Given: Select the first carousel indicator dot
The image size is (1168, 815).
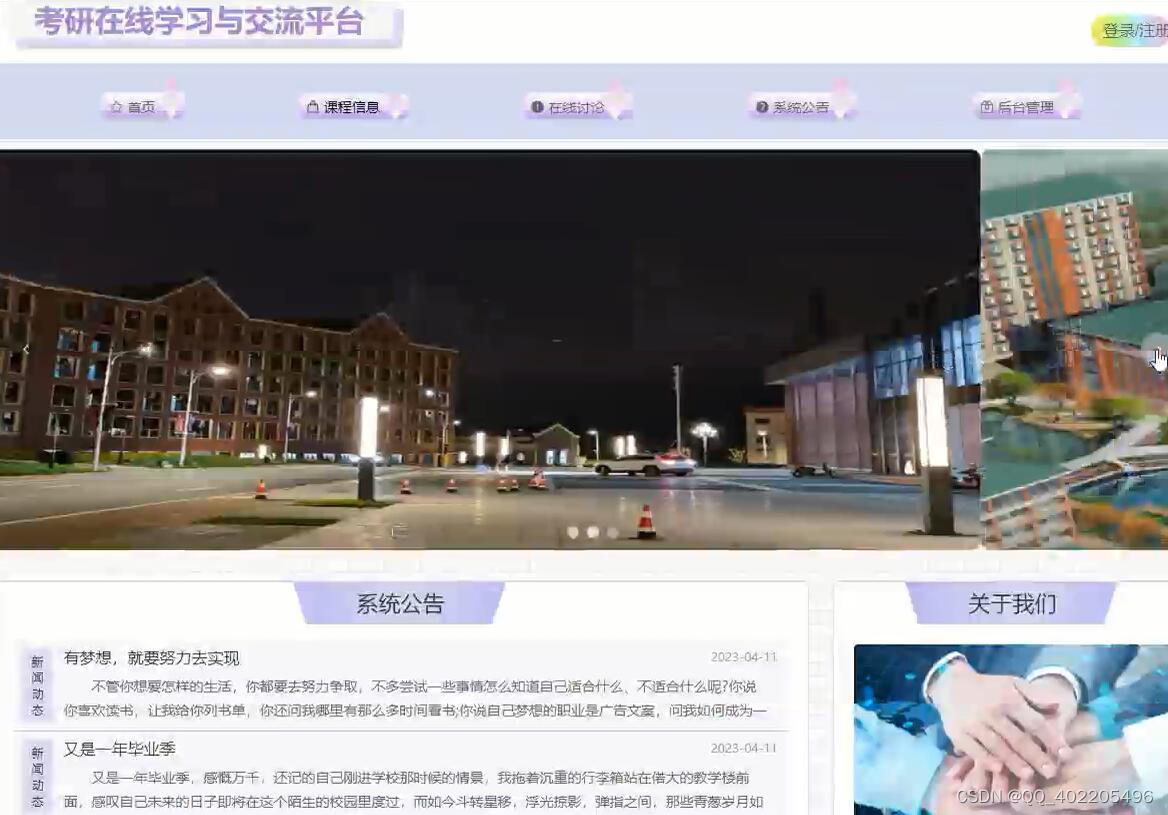Looking at the screenshot, I should pyautogui.click(x=571, y=533).
